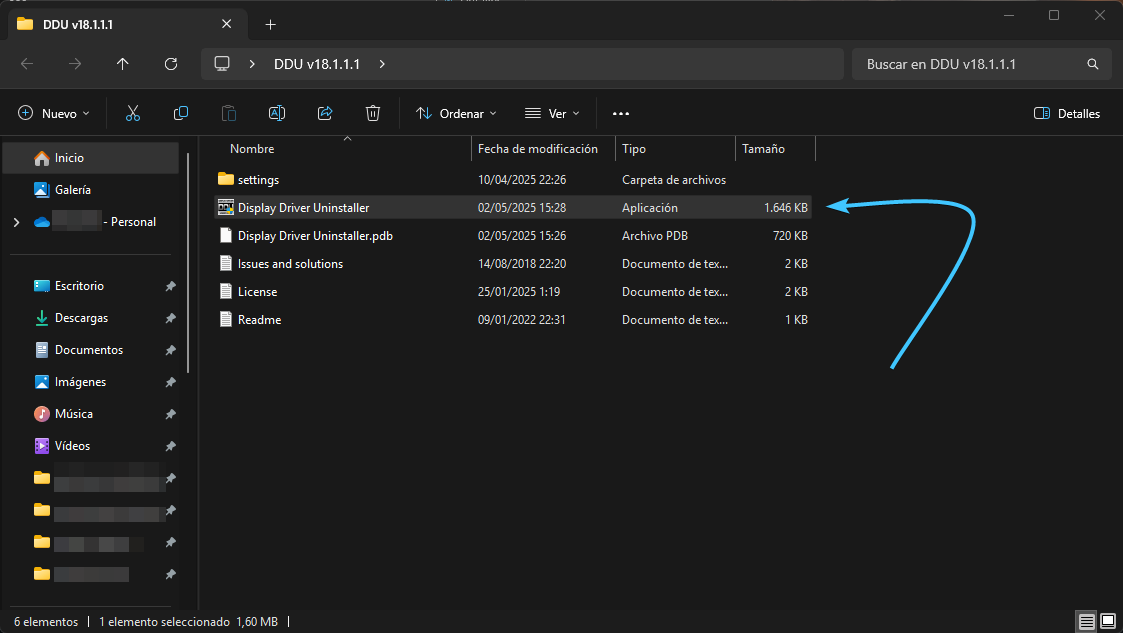This screenshot has width=1123, height=633.
Task: Unpin Música using its pin icon
Action: (x=170, y=414)
